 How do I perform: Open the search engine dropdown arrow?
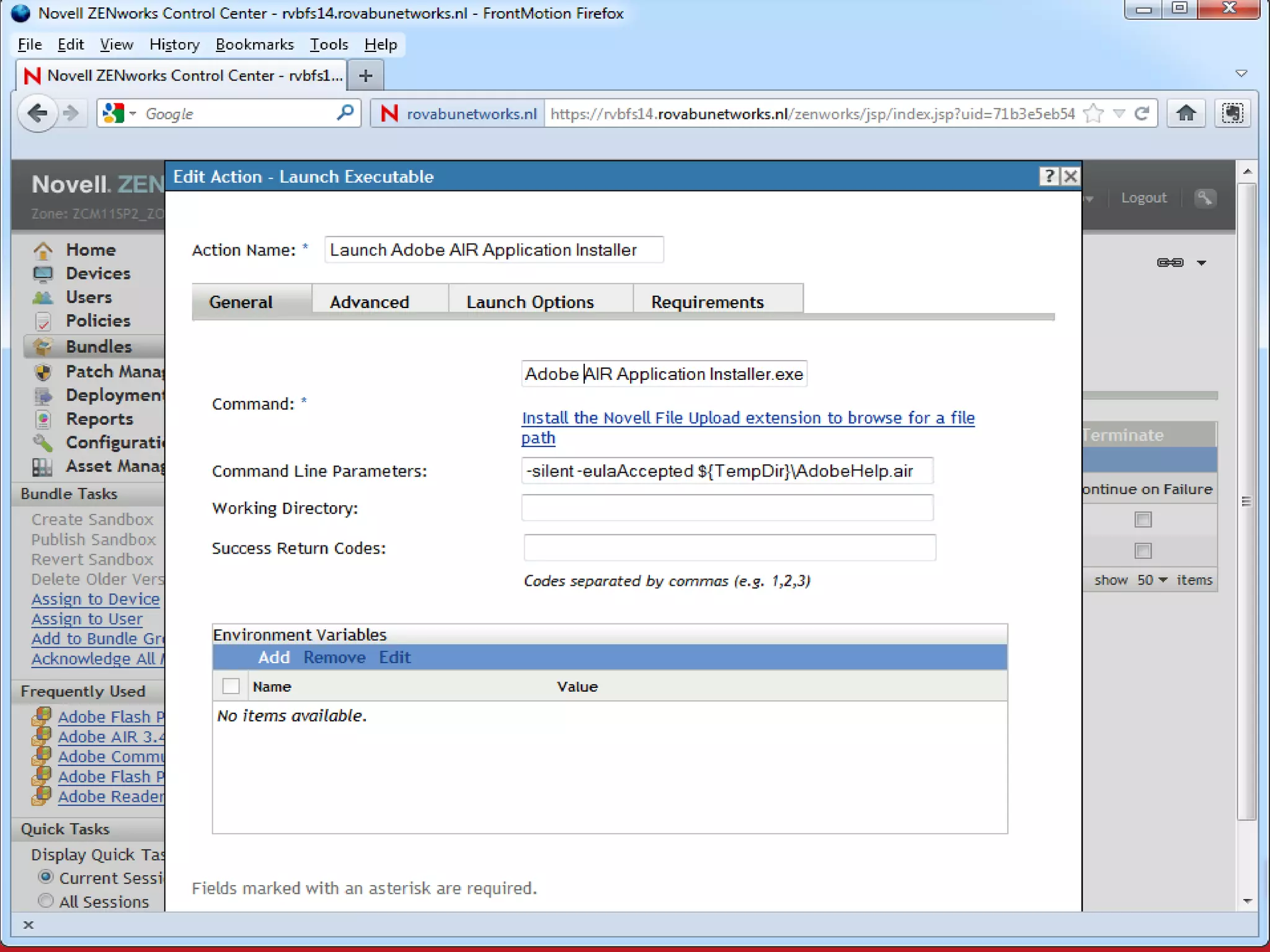(x=132, y=113)
